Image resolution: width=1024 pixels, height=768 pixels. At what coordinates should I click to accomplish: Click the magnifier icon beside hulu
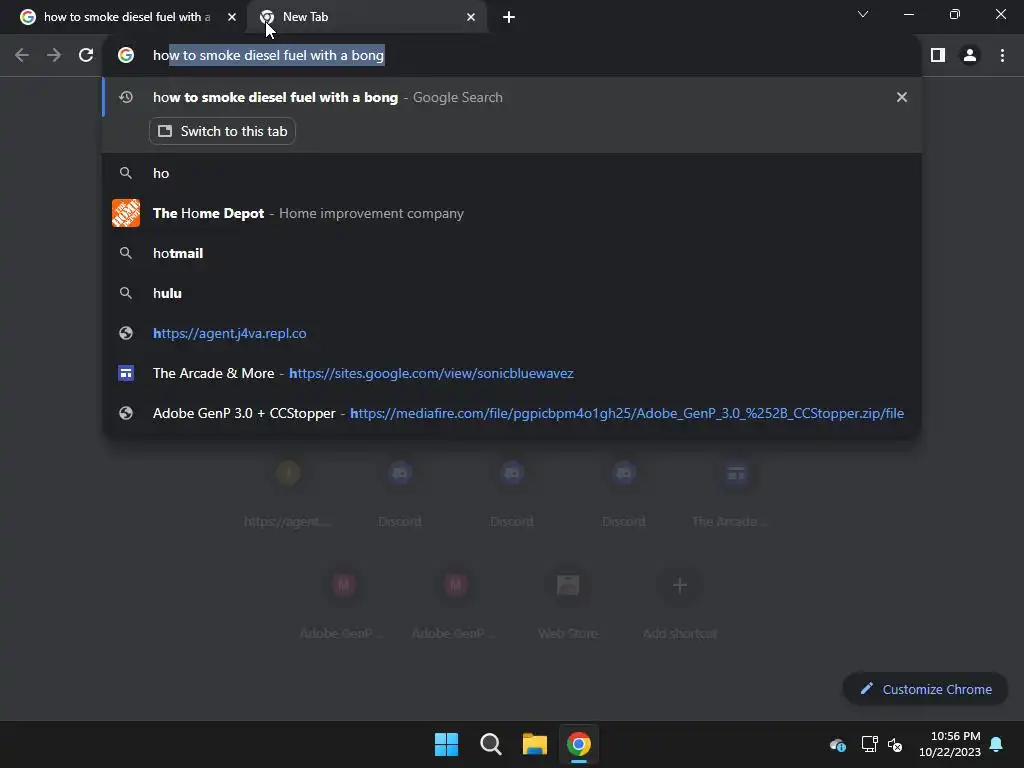pyautogui.click(x=126, y=293)
